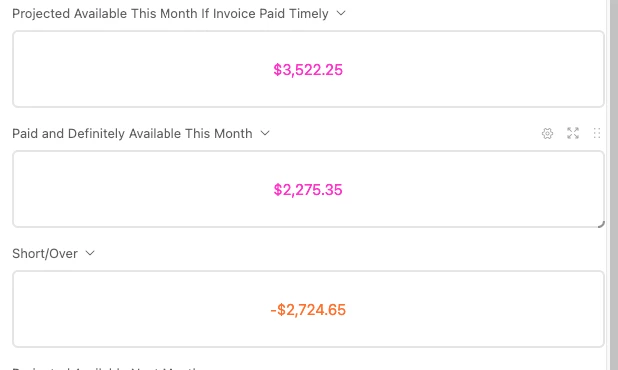Expand chevron next to Paid and Definitely Available

pyautogui.click(x=265, y=134)
